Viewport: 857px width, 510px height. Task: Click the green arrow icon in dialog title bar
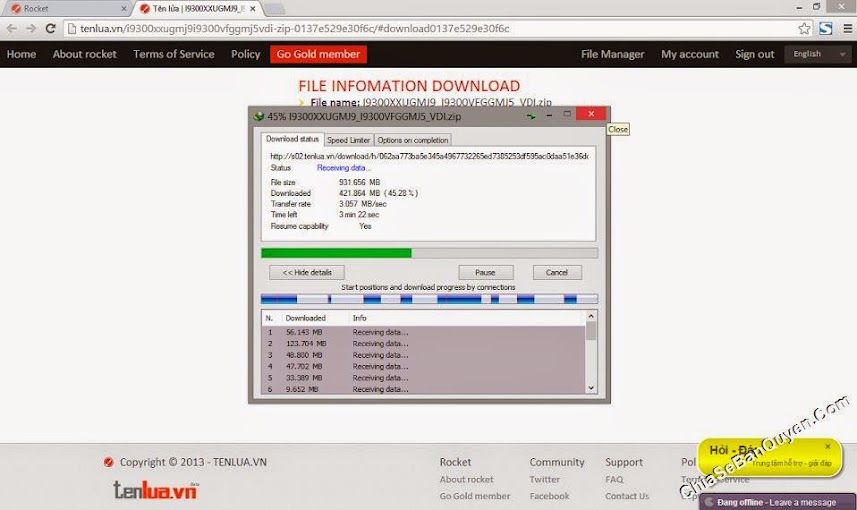531,116
